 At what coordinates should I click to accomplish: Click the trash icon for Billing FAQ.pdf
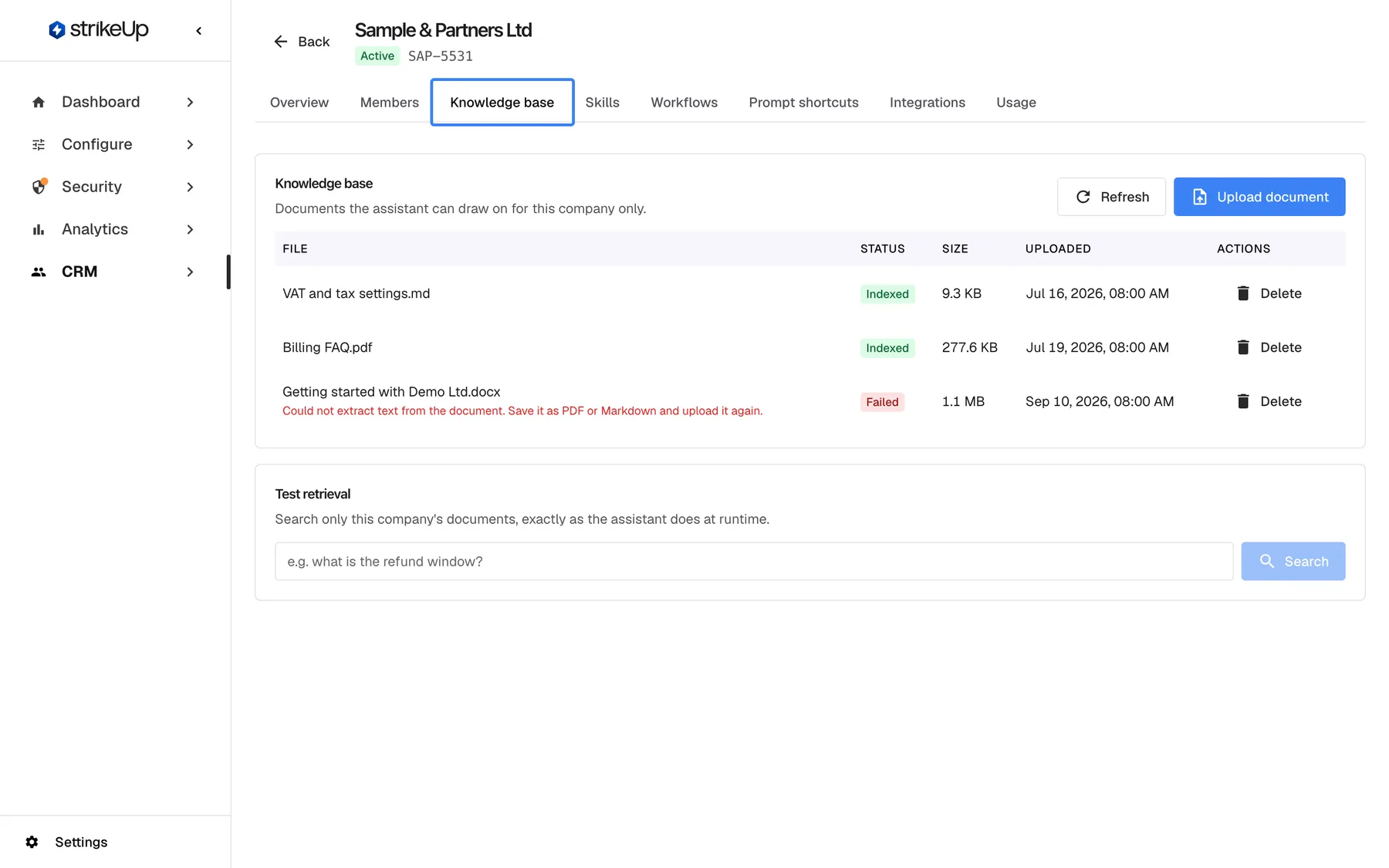tap(1243, 347)
